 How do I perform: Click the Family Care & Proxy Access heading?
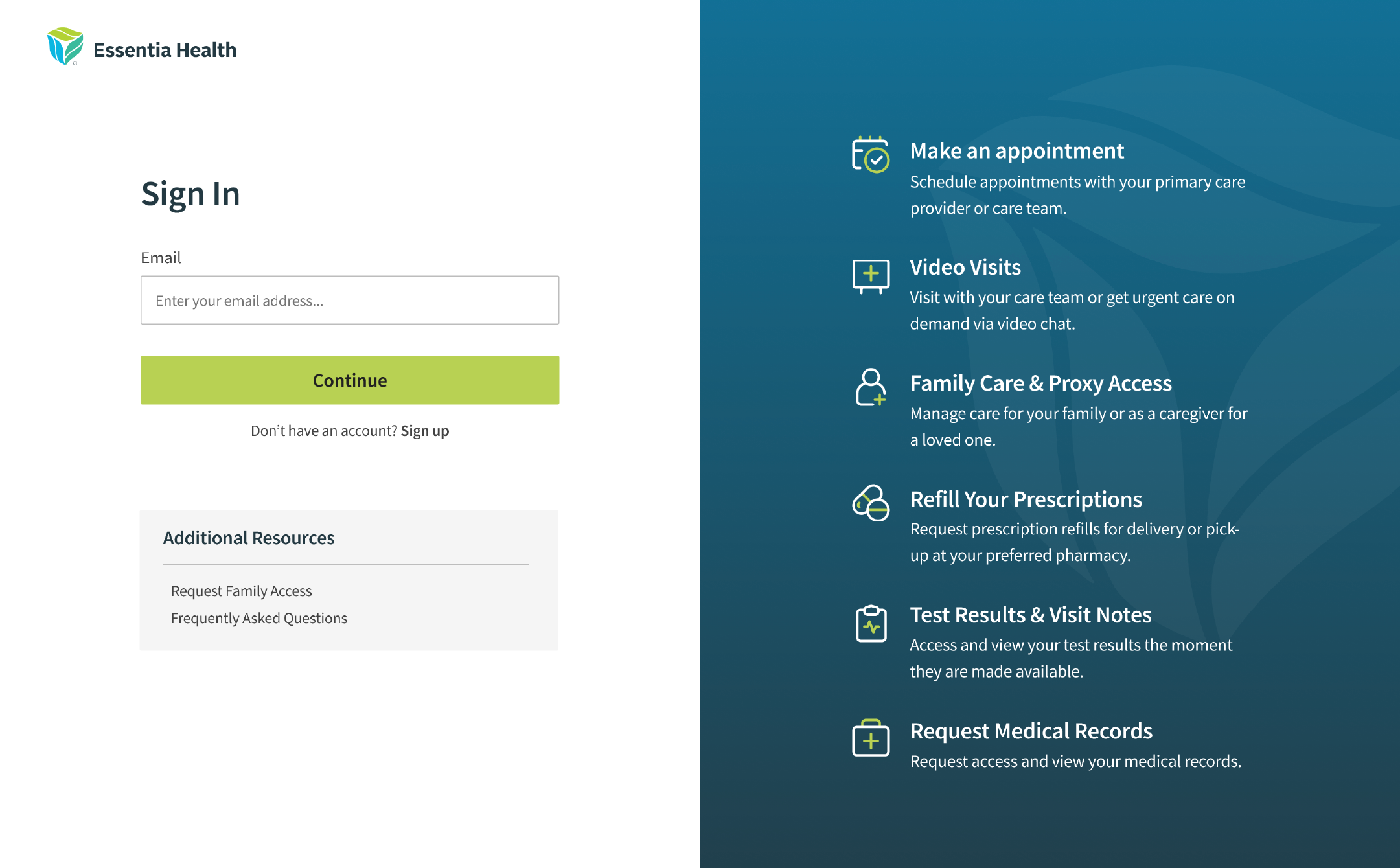pos(1041,383)
